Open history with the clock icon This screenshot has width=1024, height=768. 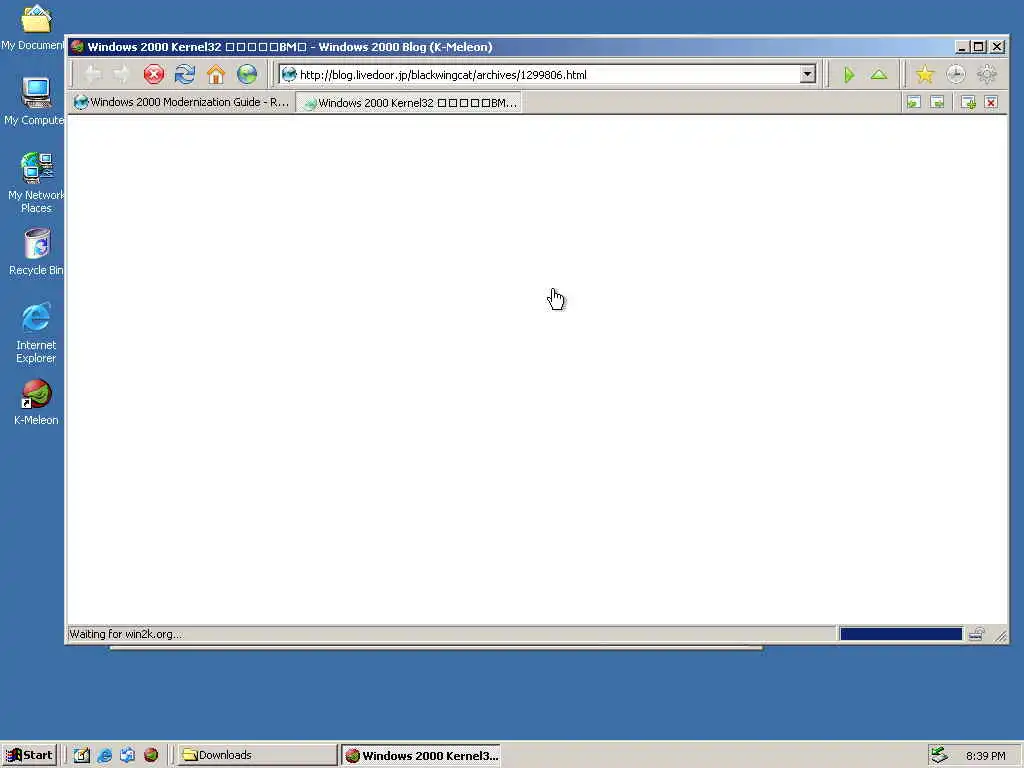point(955,74)
